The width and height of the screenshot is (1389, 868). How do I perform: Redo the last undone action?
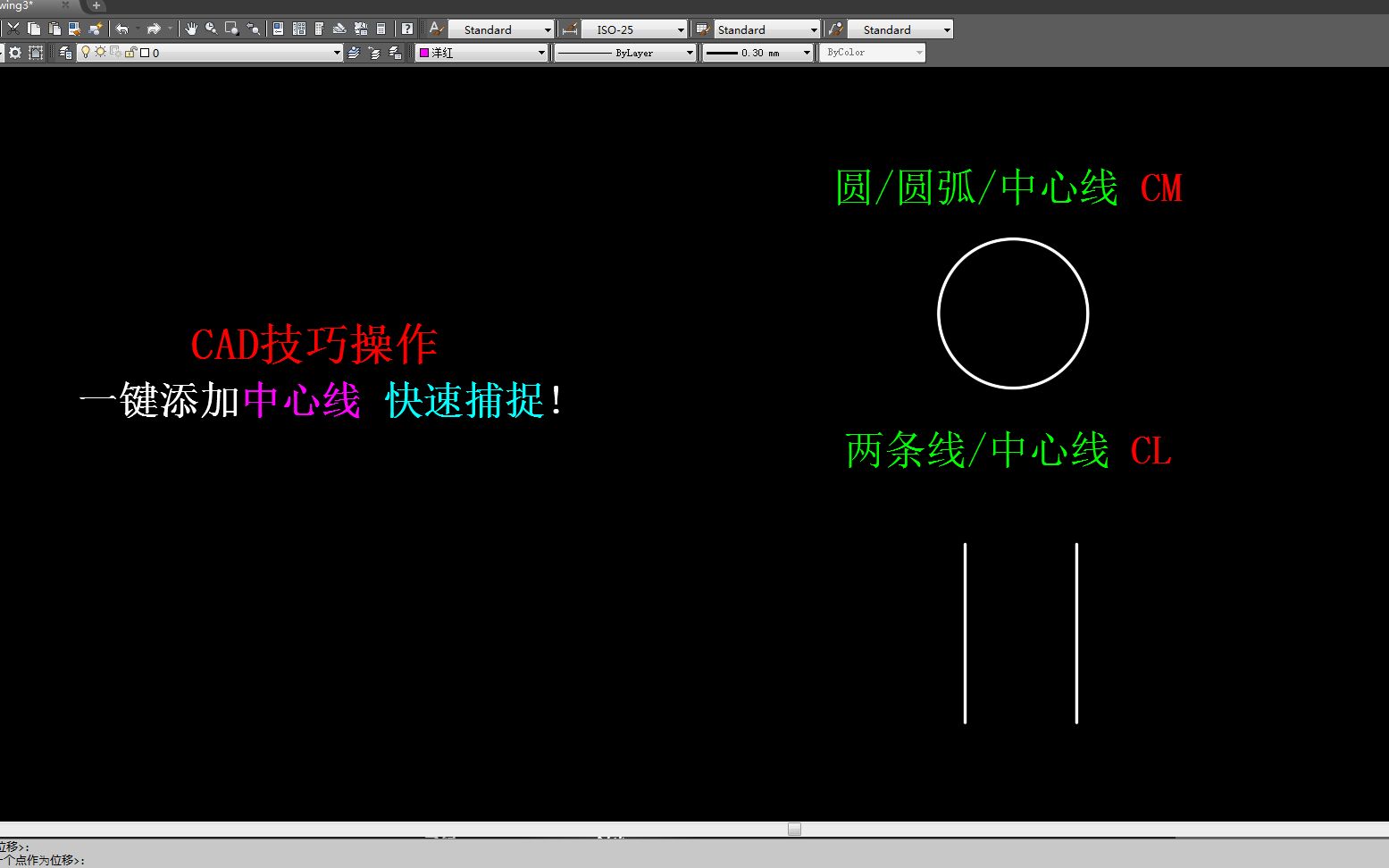(154, 29)
